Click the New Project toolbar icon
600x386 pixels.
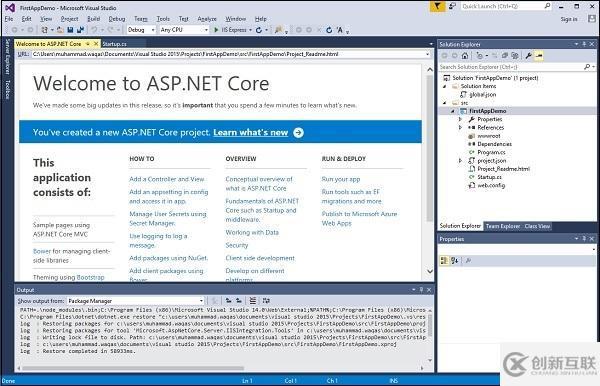45,30
